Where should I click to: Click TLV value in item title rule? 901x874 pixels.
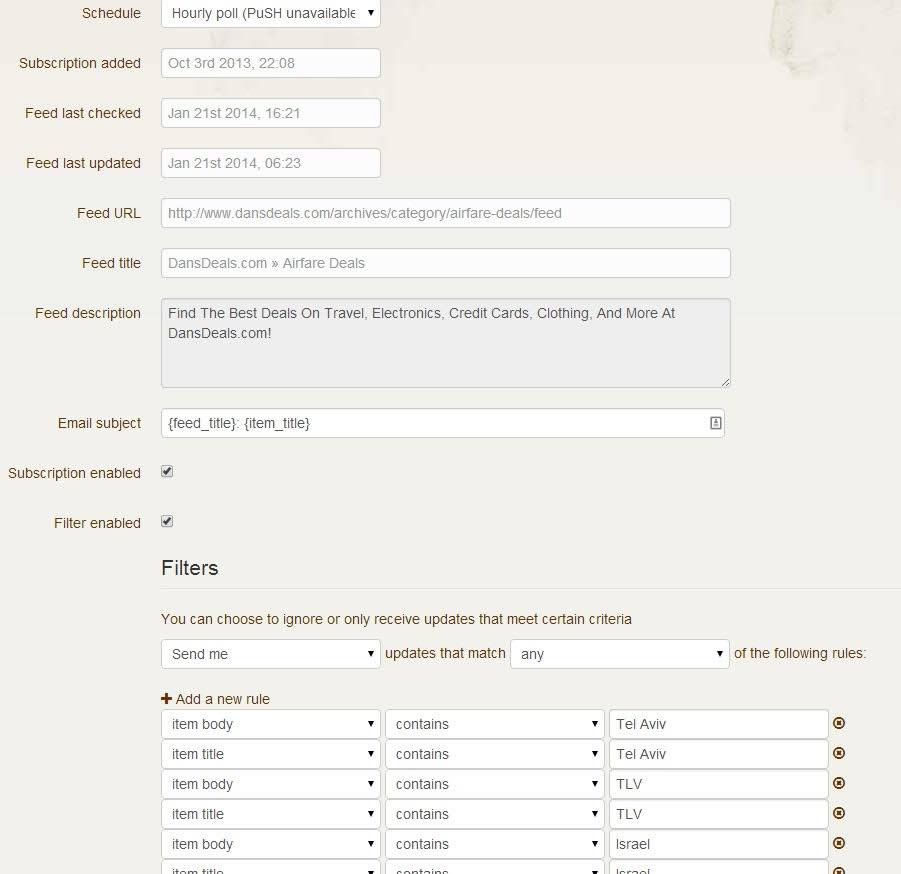click(x=718, y=814)
